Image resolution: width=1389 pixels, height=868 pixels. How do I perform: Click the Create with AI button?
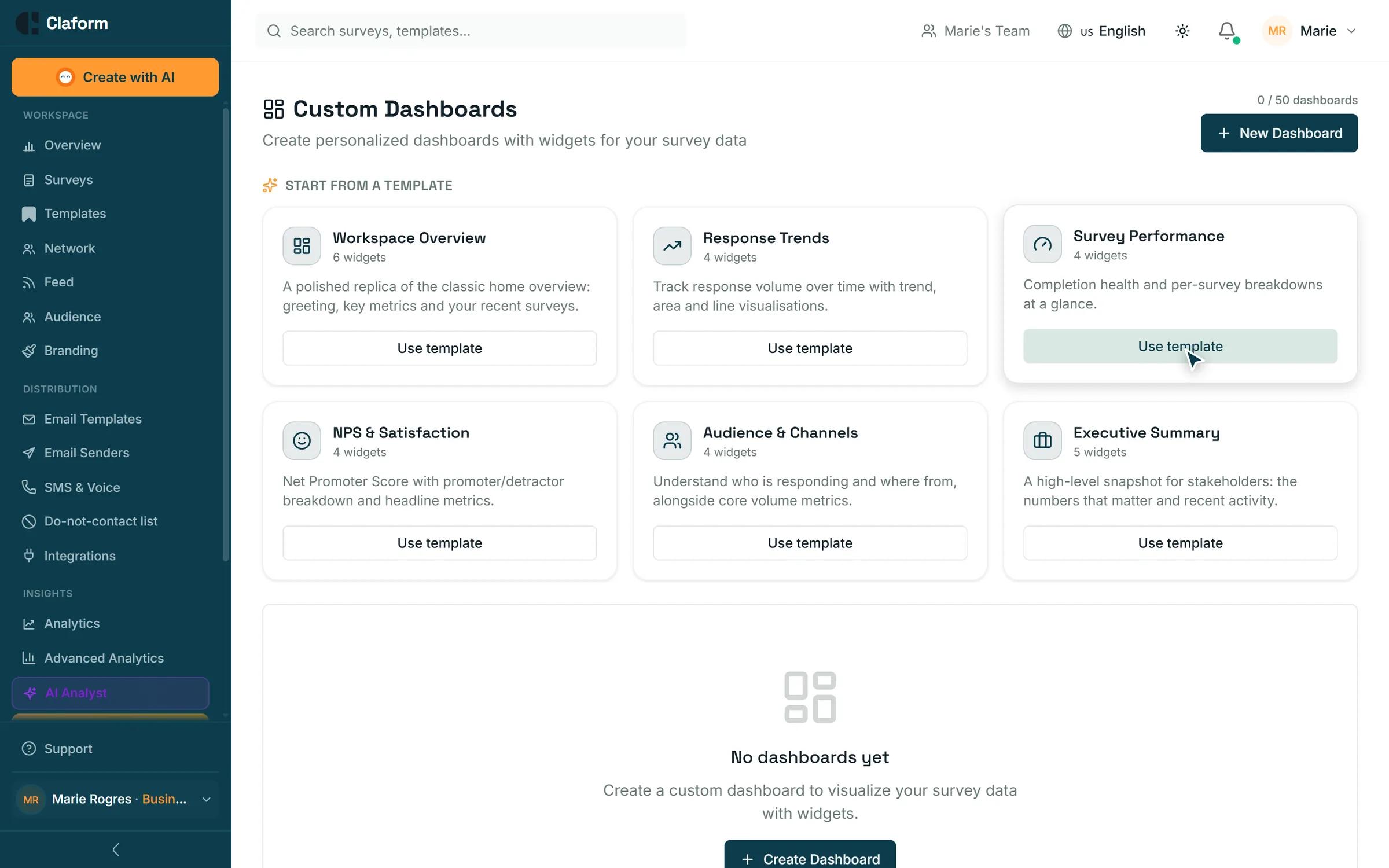tap(115, 77)
